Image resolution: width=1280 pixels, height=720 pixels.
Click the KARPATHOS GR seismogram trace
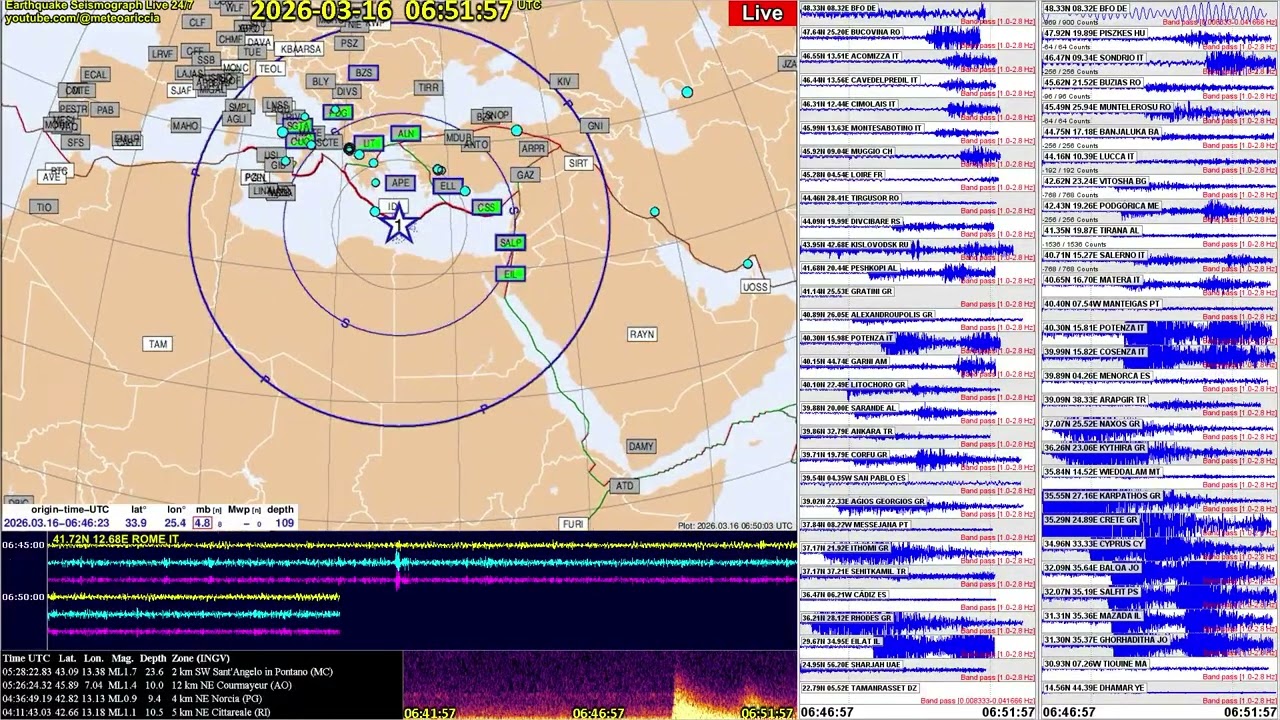1160,500
